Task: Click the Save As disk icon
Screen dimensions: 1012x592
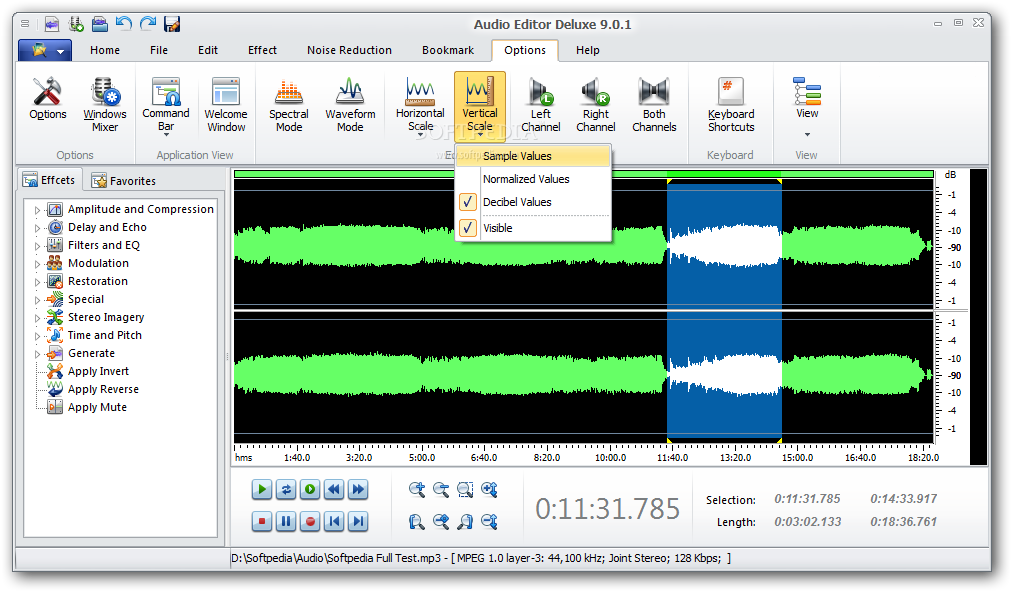Action: point(172,25)
